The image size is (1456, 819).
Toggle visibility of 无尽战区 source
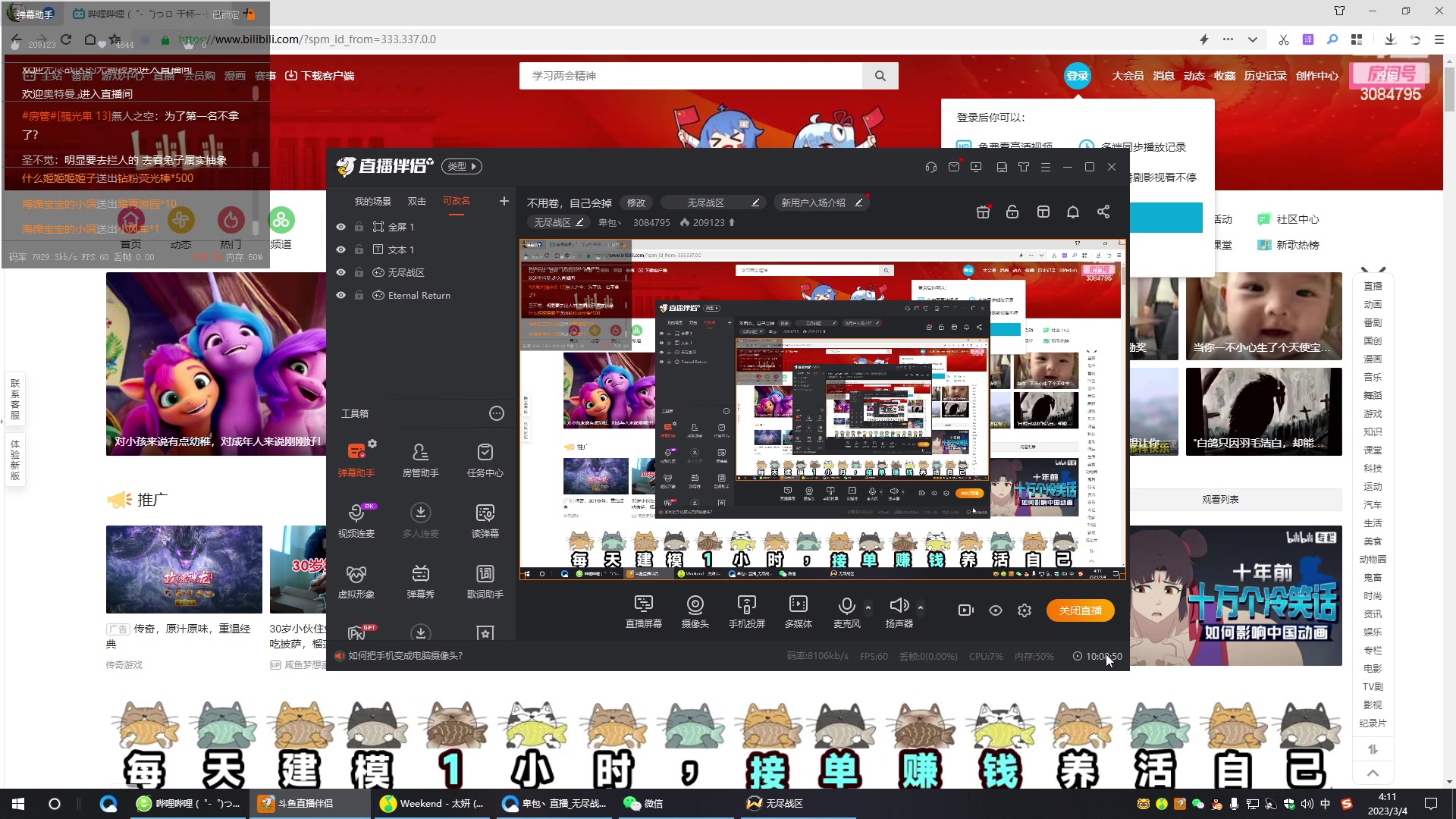(341, 272)
